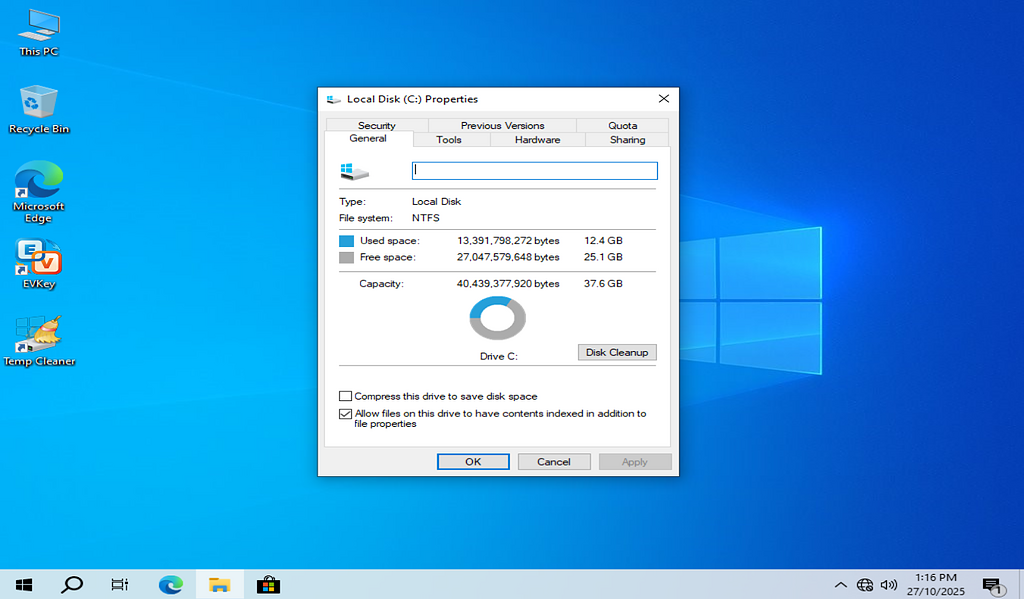Screen dimensions: 1024x599
Task: Uncheck Allow files to have contents indexed
Action: (346, 414)
